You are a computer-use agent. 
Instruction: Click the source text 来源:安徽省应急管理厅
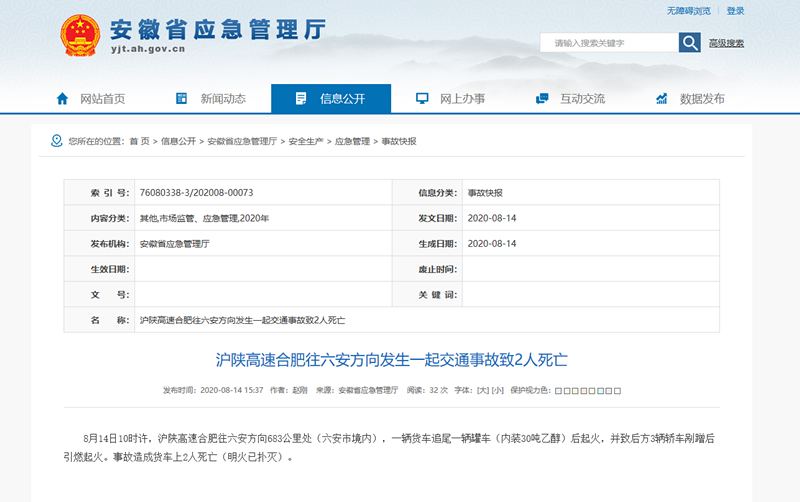tap(357, 390)
